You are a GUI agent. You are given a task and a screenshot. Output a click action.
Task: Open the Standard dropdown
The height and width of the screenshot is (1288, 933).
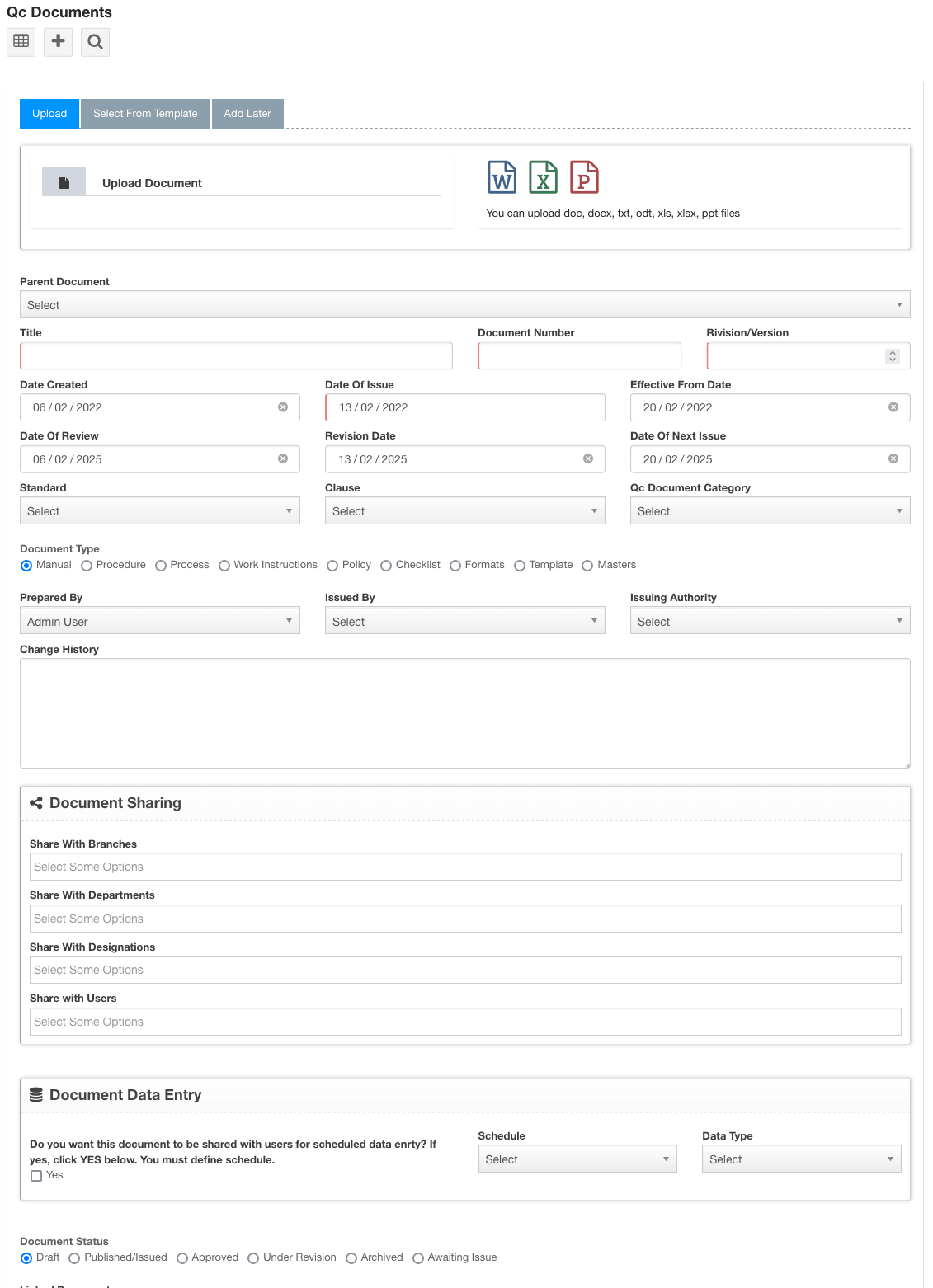pyautogui.click(x=160, y=510)
